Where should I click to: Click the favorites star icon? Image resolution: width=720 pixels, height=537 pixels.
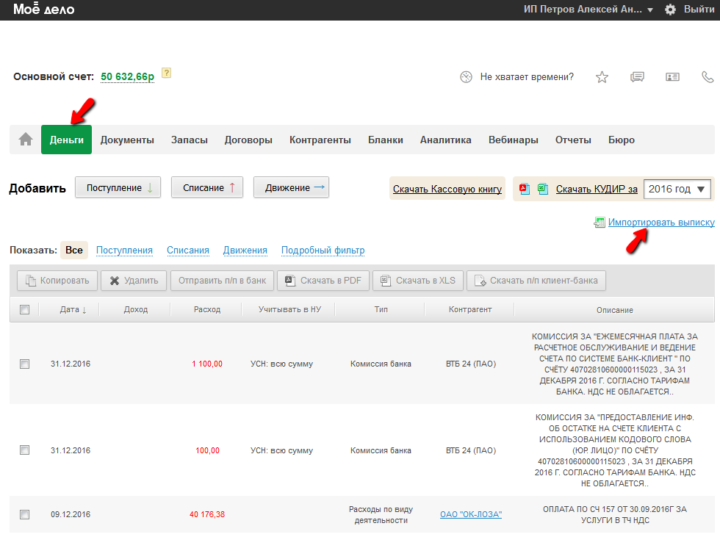pos(602,77)
